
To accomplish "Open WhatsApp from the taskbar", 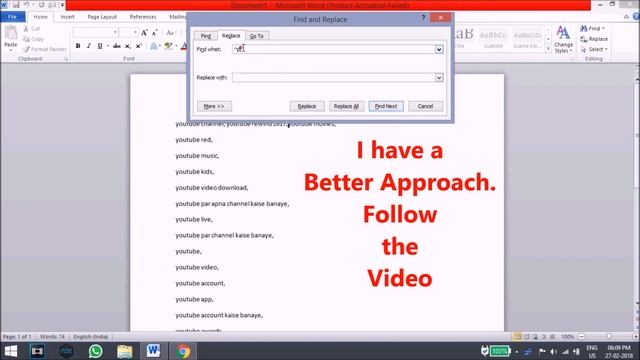I will (95, 351).
